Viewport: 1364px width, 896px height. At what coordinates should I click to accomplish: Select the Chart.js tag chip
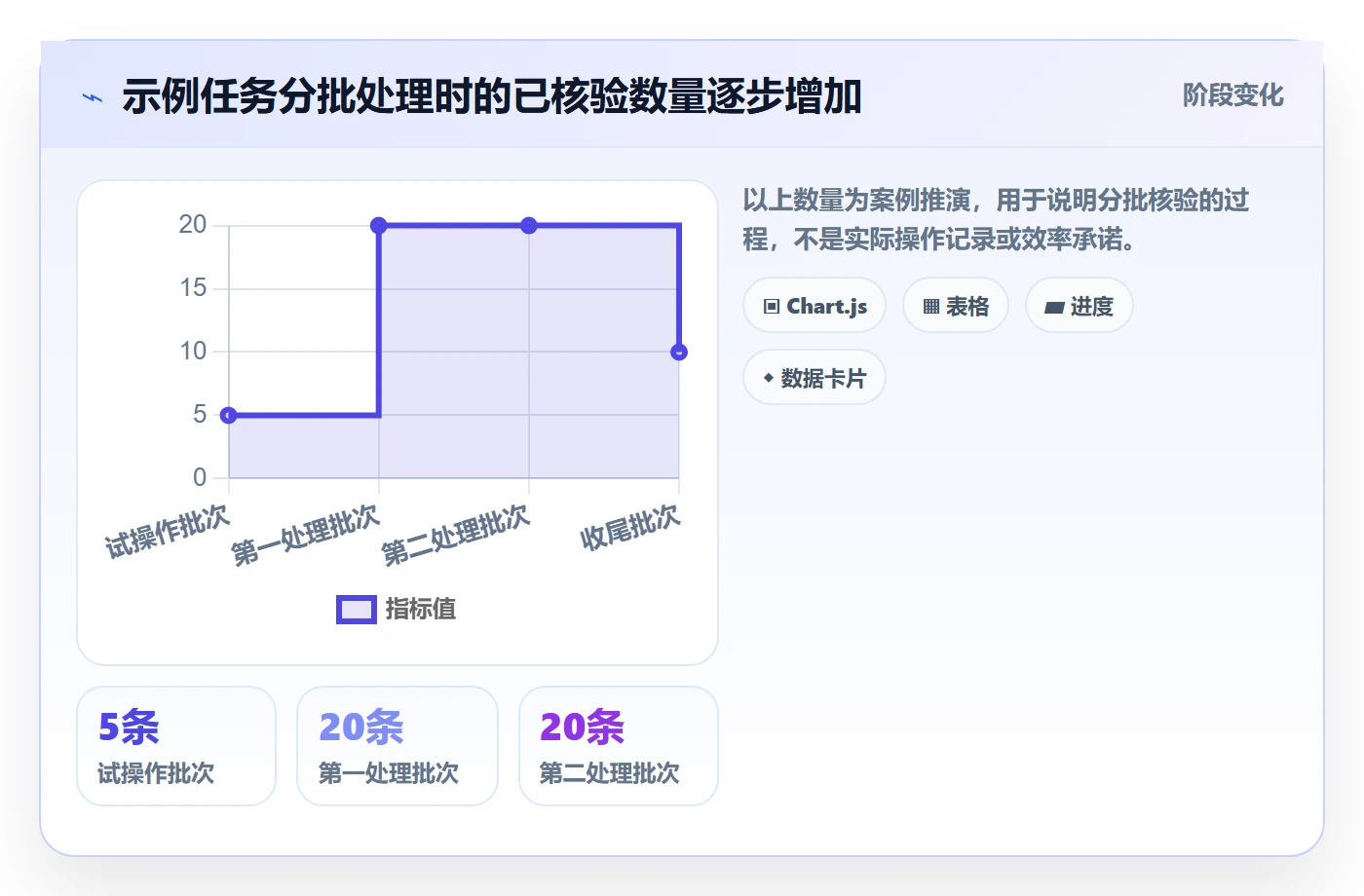tap(815, 306)
